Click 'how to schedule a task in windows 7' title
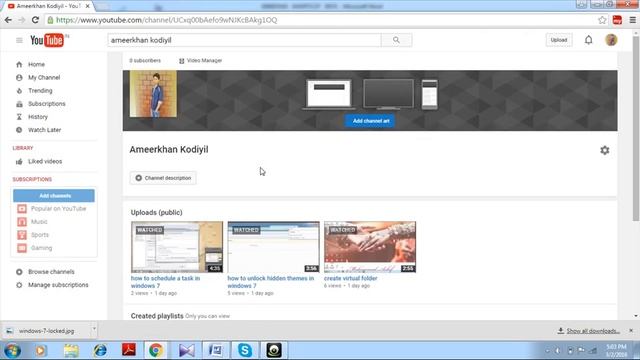 (x=165, y=282)
